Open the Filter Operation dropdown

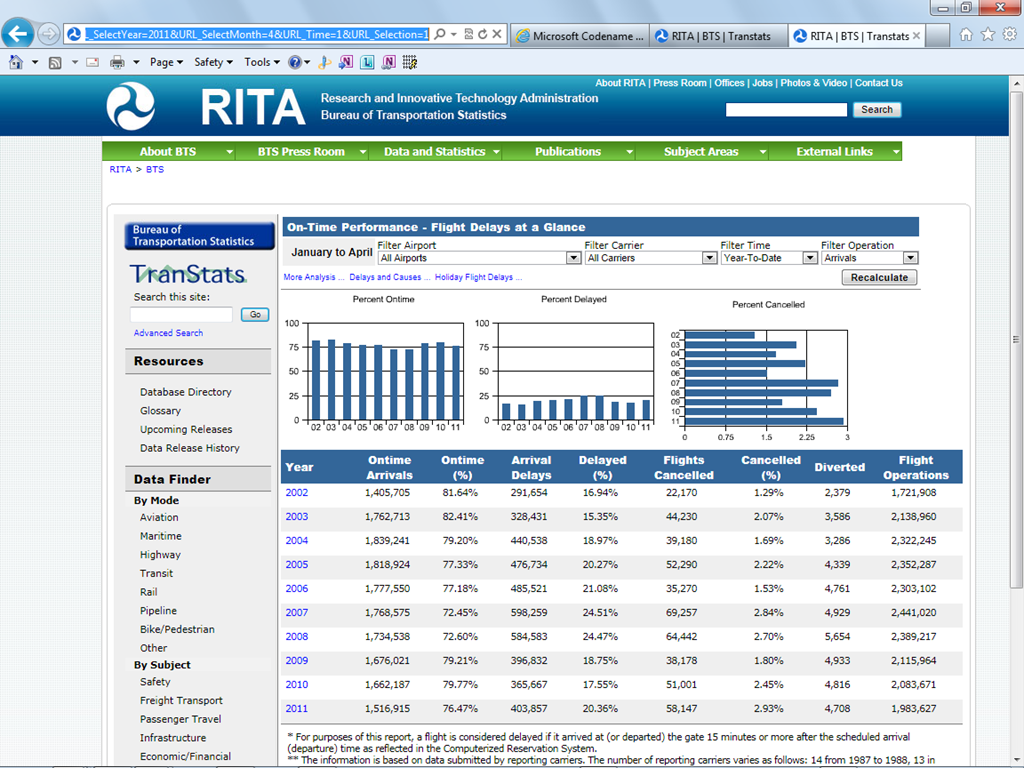click(911, 258)
